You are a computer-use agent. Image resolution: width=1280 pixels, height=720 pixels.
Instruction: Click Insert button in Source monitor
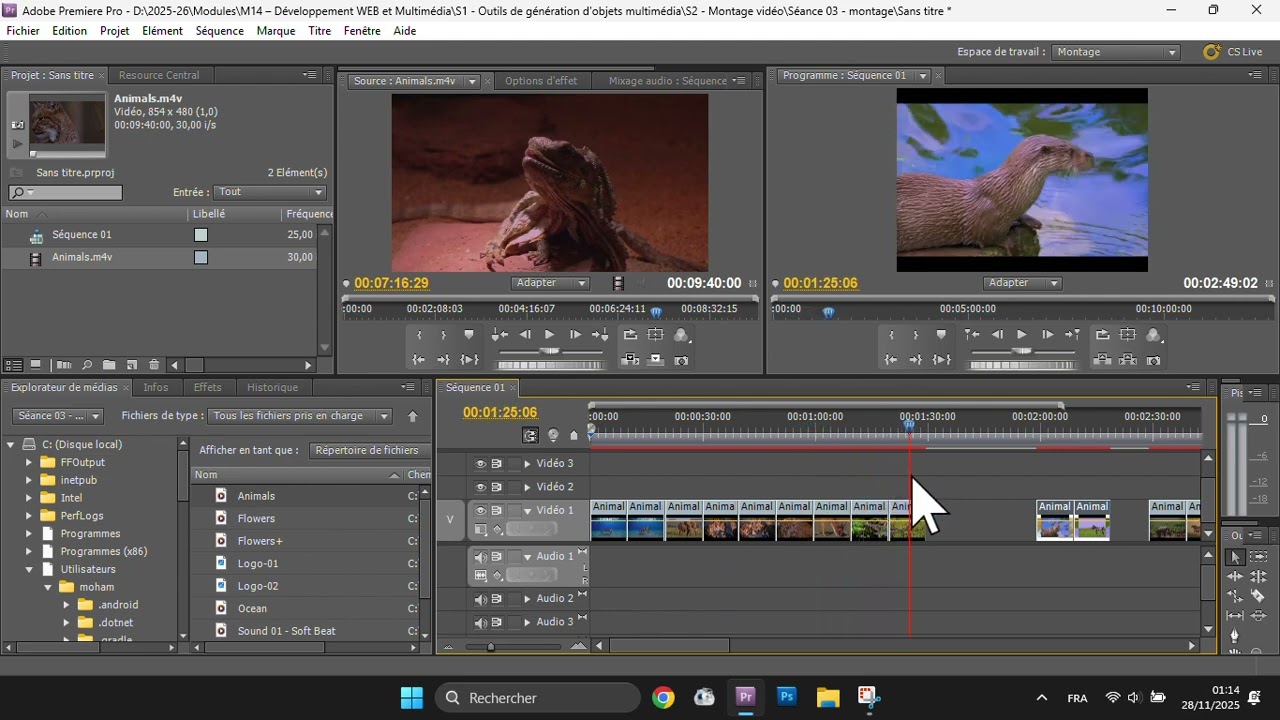631,360
